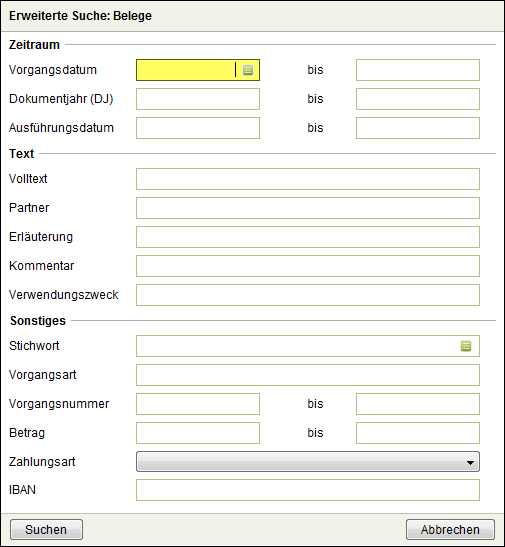The width and height of the screenshot is (505, 547).
Task: Select the Verwendungszweck text field
Action: click(308, 295)
